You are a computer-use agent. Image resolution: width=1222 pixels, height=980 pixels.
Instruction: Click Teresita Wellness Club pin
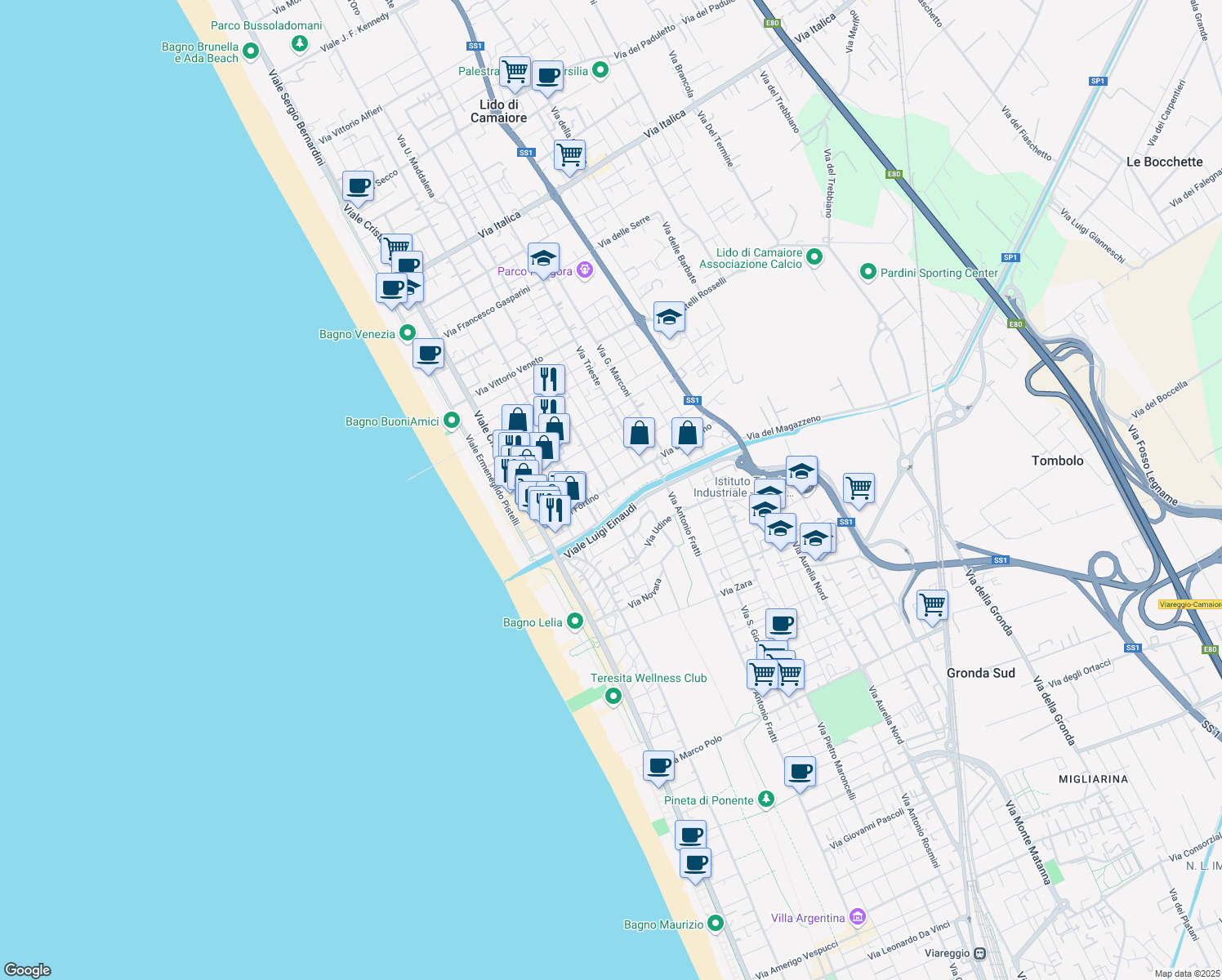pos(613,696)
